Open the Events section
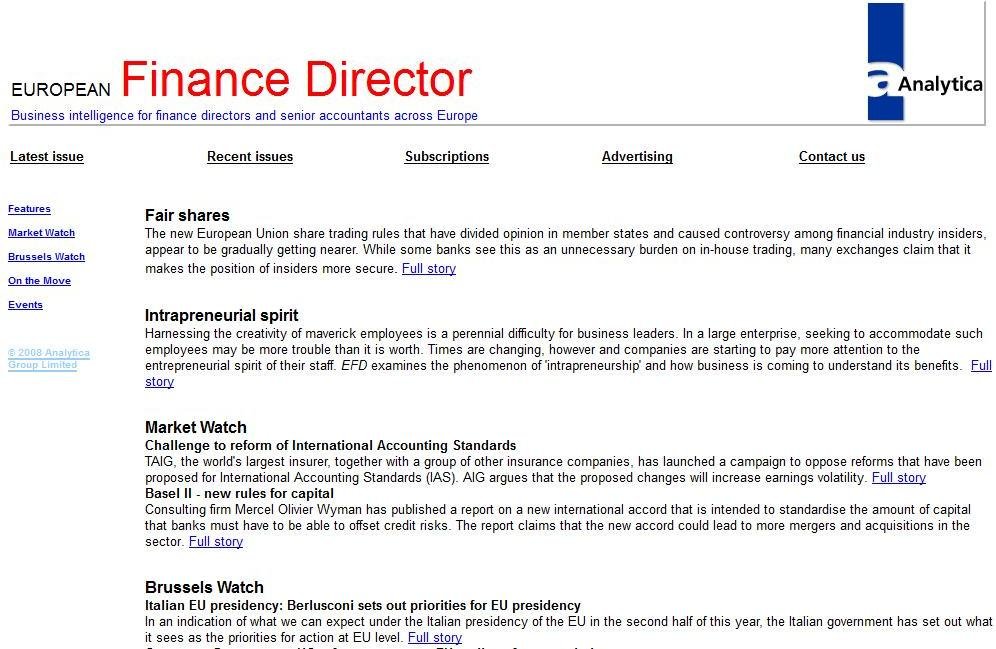996x649 pixels. (x=25, y=305)
